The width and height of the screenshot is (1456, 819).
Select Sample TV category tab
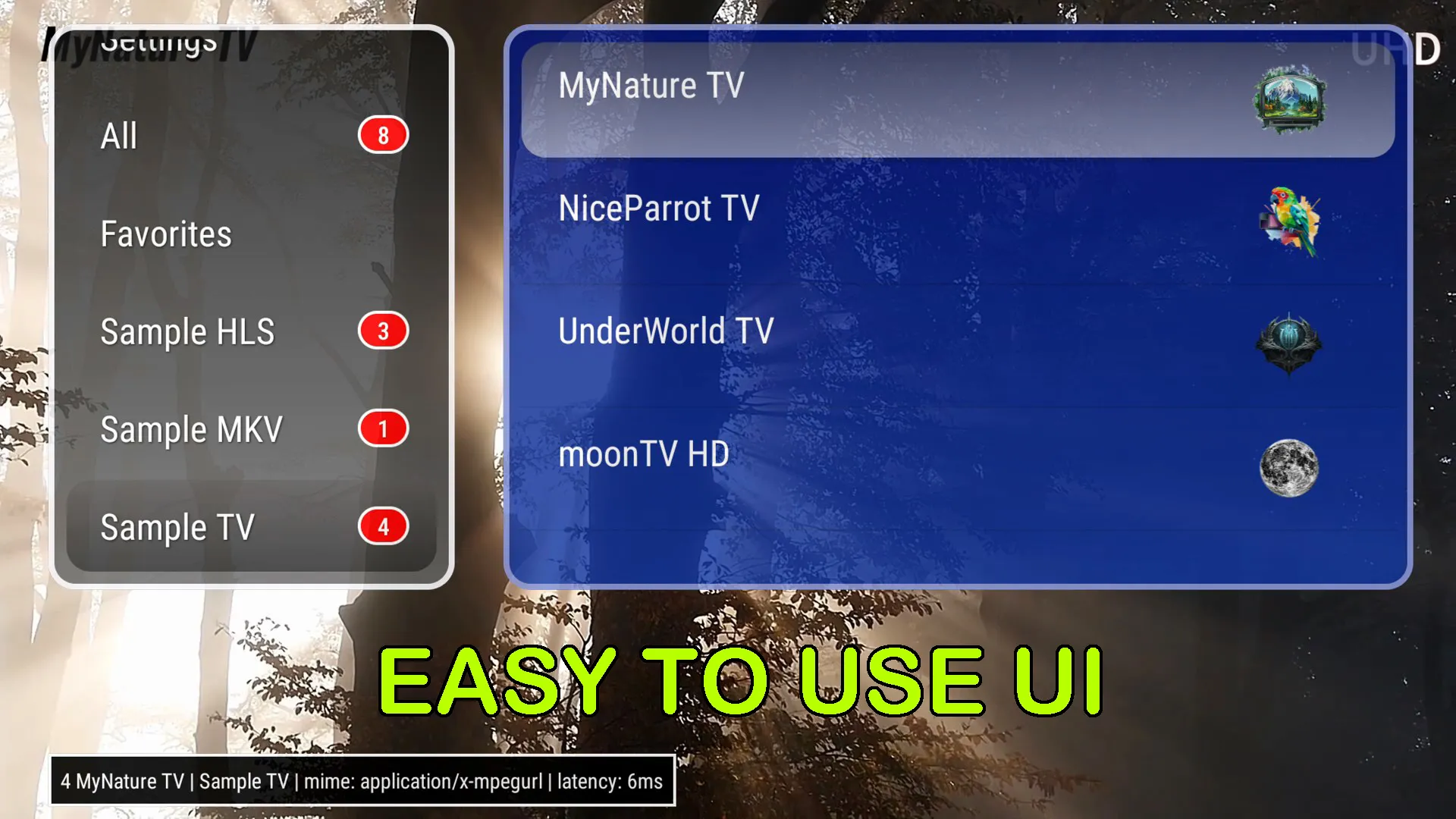[x=246, y=527]
